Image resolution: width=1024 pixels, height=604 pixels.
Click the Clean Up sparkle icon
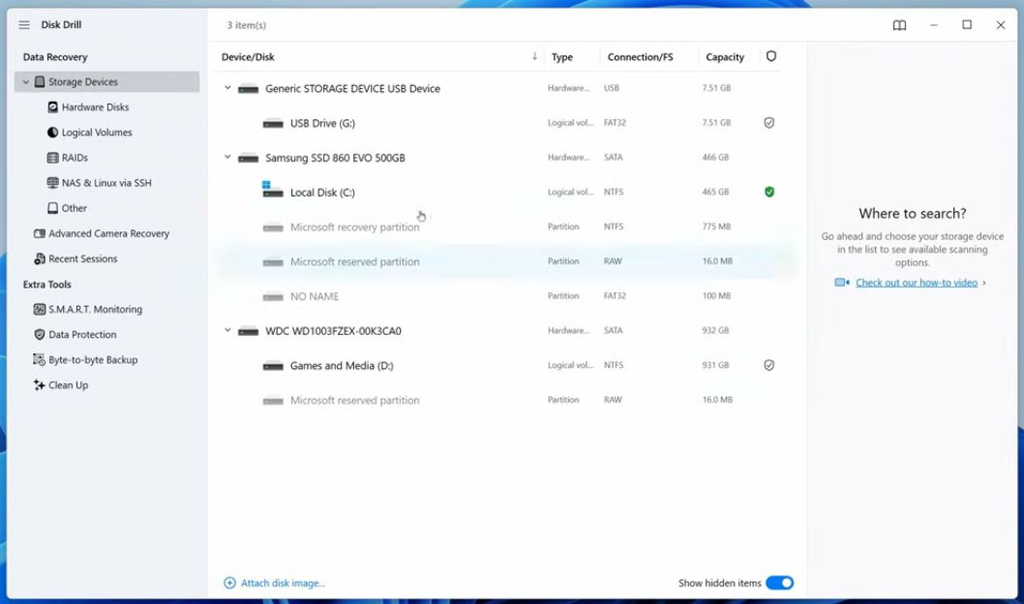39,385
